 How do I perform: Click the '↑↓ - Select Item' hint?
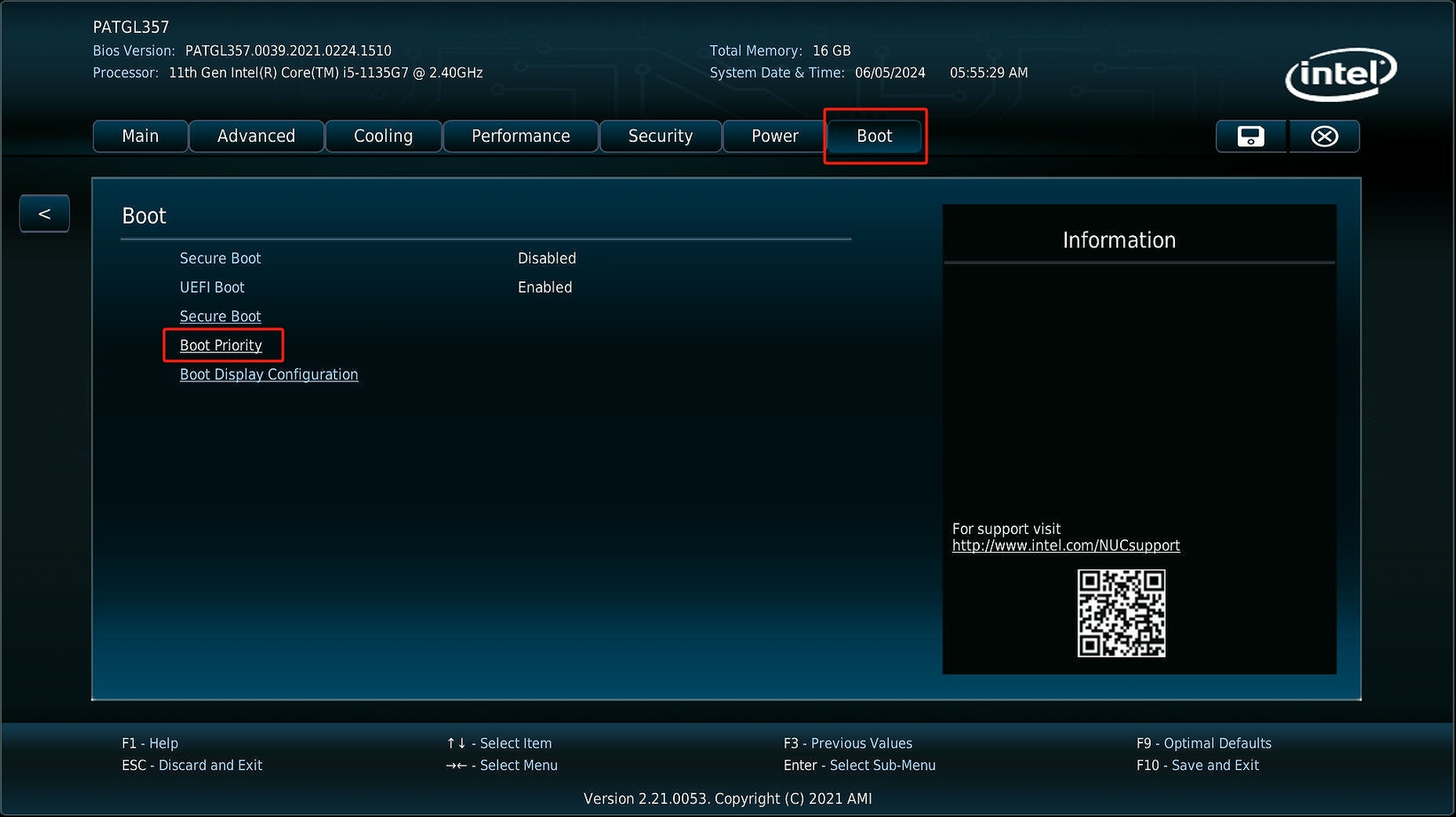[x=499, y=743]
